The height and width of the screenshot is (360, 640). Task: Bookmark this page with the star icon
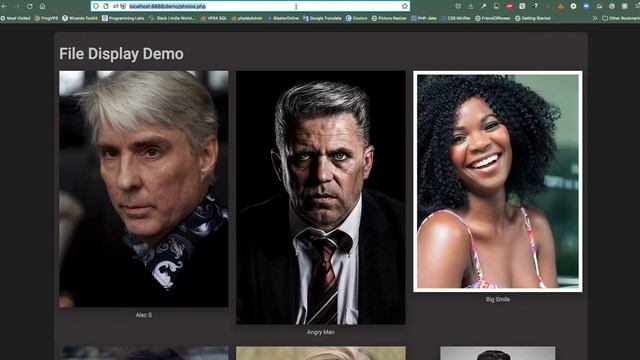pyautogui.click(x=404, y=6)
